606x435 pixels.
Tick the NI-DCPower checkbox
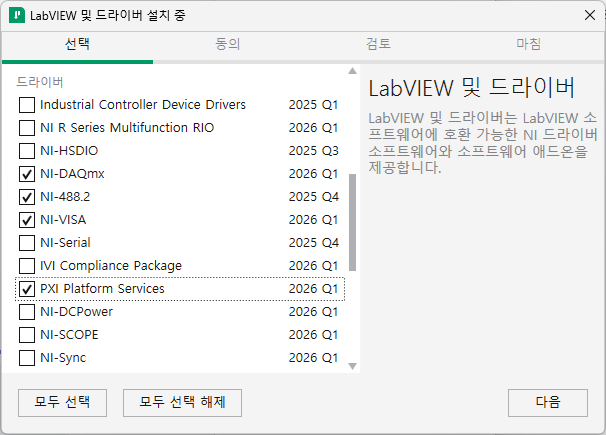(x=27, y=312)
